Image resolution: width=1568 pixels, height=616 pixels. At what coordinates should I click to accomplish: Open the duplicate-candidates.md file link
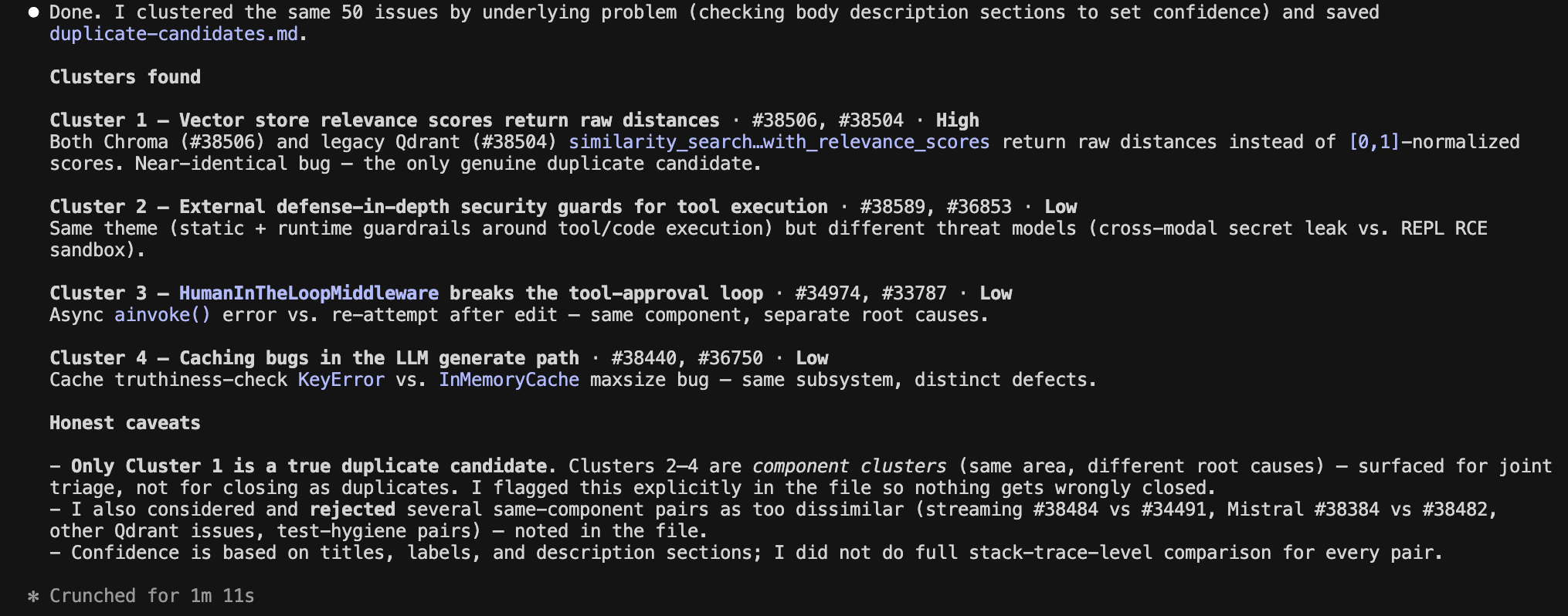(x=174, y=34)
